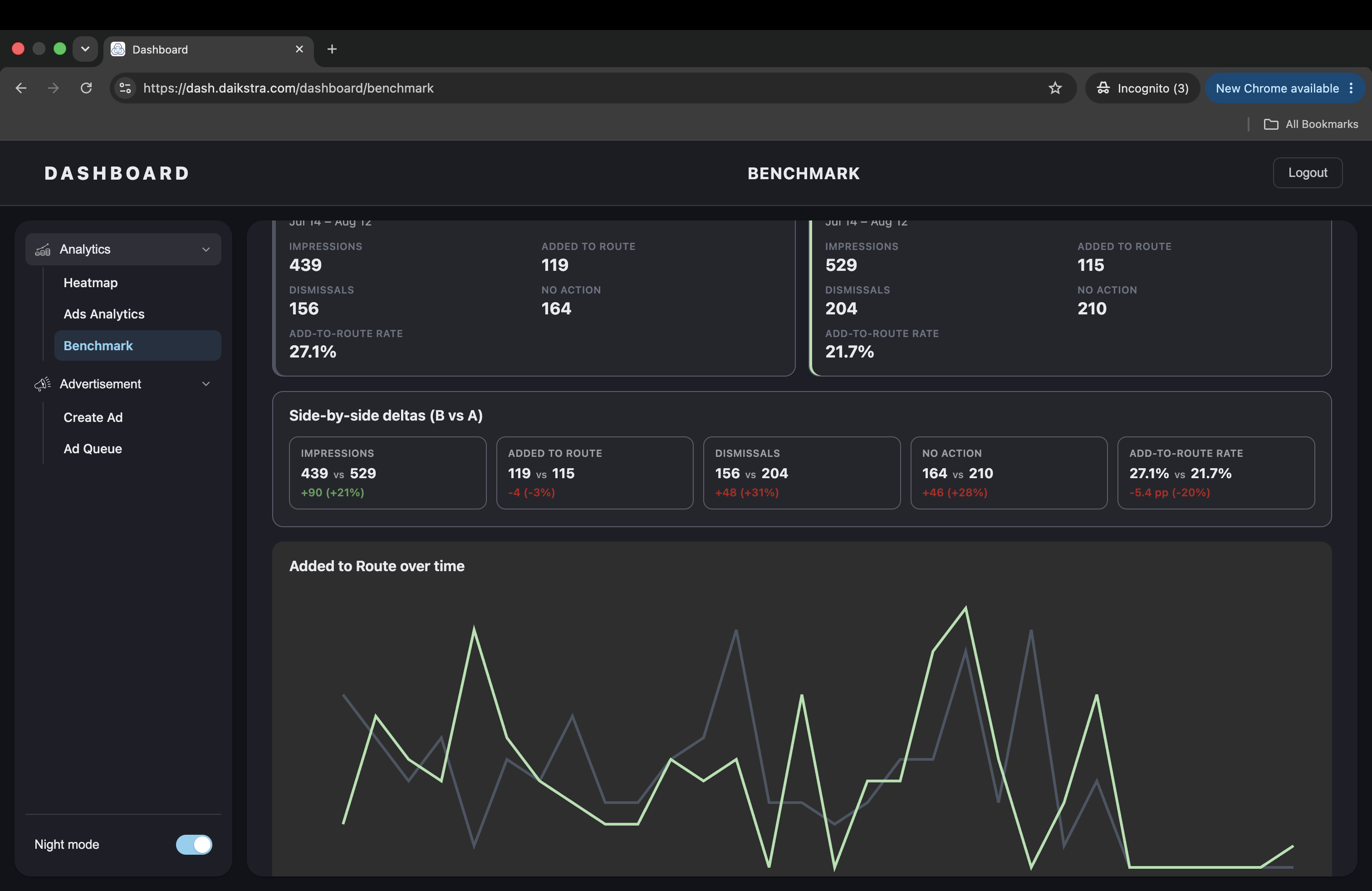This screenshot has width=1372, height=891.
Task: Open a new tab with the plus icon
Action: pyautogui.click(x=332, y=49)
